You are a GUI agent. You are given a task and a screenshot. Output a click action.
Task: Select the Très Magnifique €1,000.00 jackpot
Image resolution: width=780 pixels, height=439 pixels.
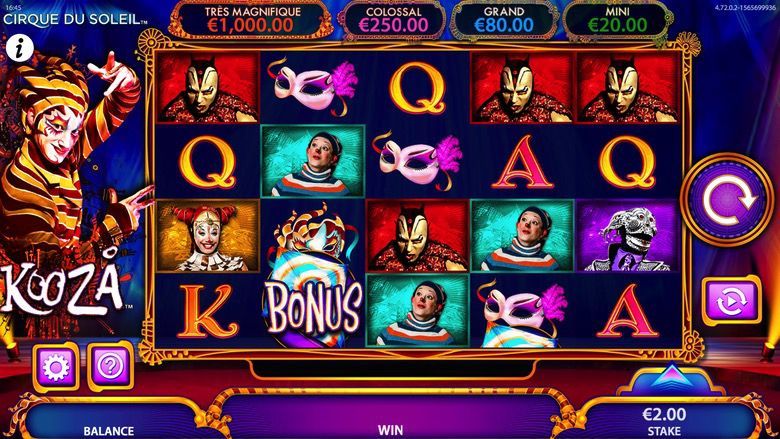click(x=250, y=20)
